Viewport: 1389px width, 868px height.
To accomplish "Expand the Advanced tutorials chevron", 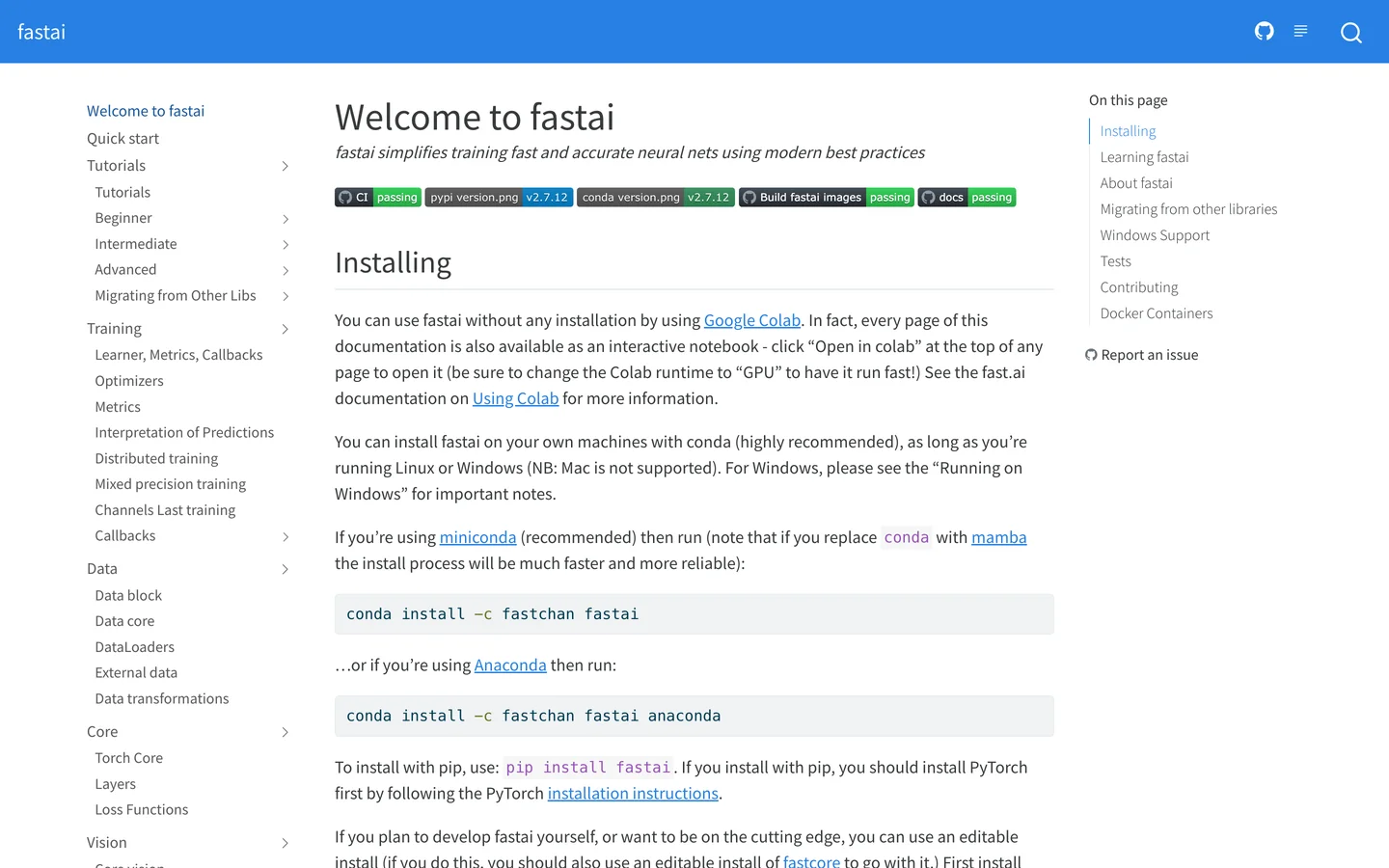I will tap(286, 270).
